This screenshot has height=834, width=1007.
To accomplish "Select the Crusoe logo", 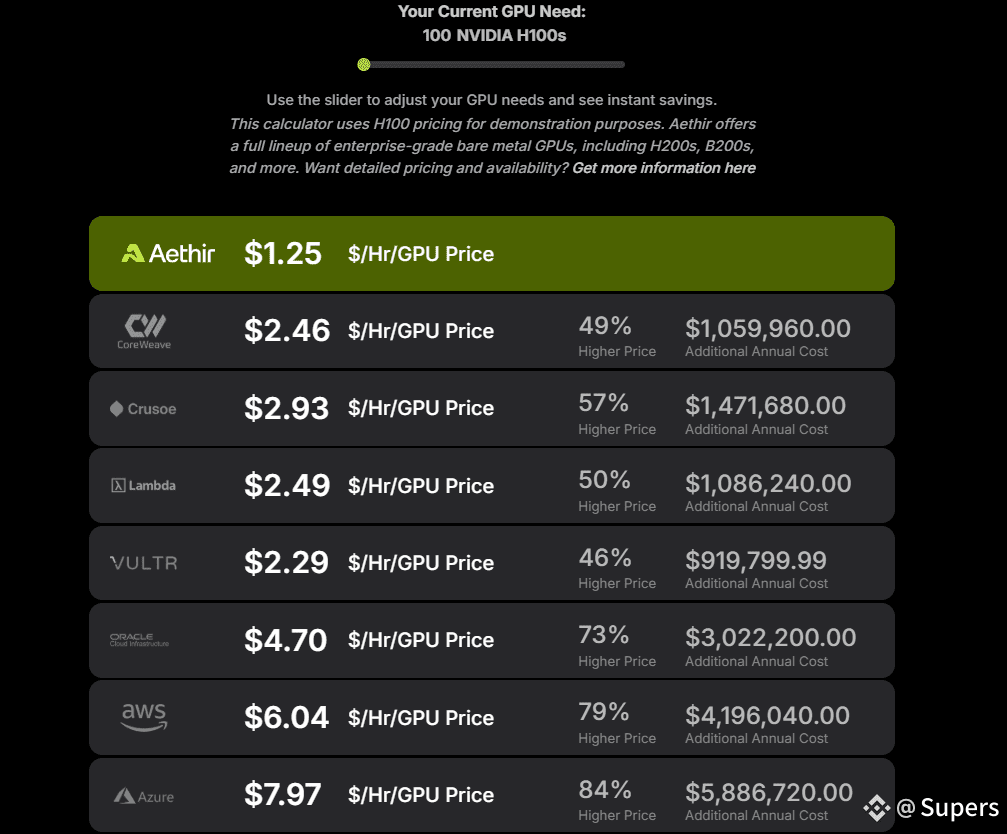I will coord(143,409).
